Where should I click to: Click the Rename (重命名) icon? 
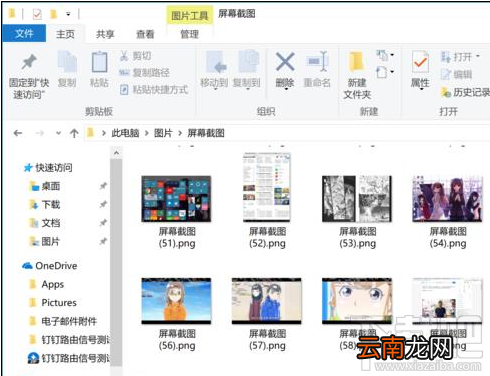pos(317,61)
